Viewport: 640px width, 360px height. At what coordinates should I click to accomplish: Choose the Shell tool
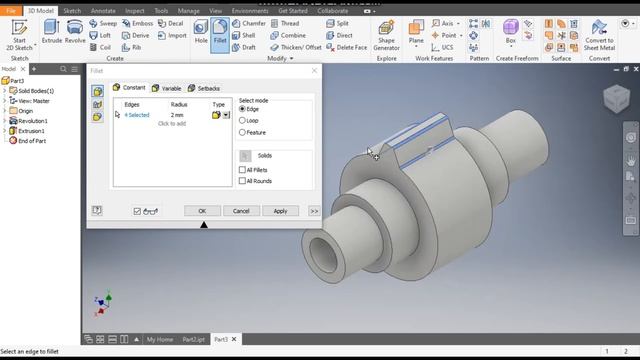tap(244, 36)
